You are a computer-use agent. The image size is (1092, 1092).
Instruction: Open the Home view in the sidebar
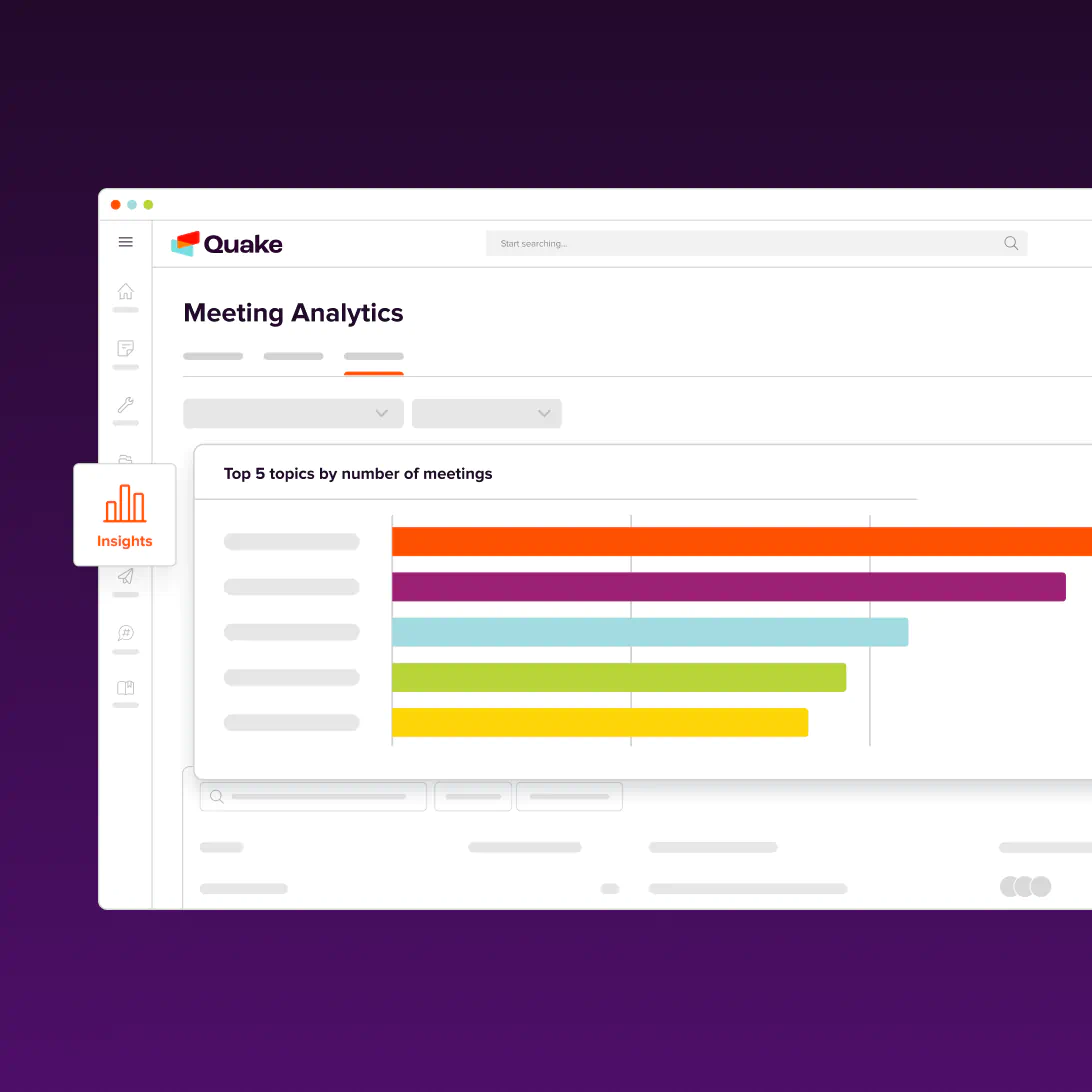125,290
